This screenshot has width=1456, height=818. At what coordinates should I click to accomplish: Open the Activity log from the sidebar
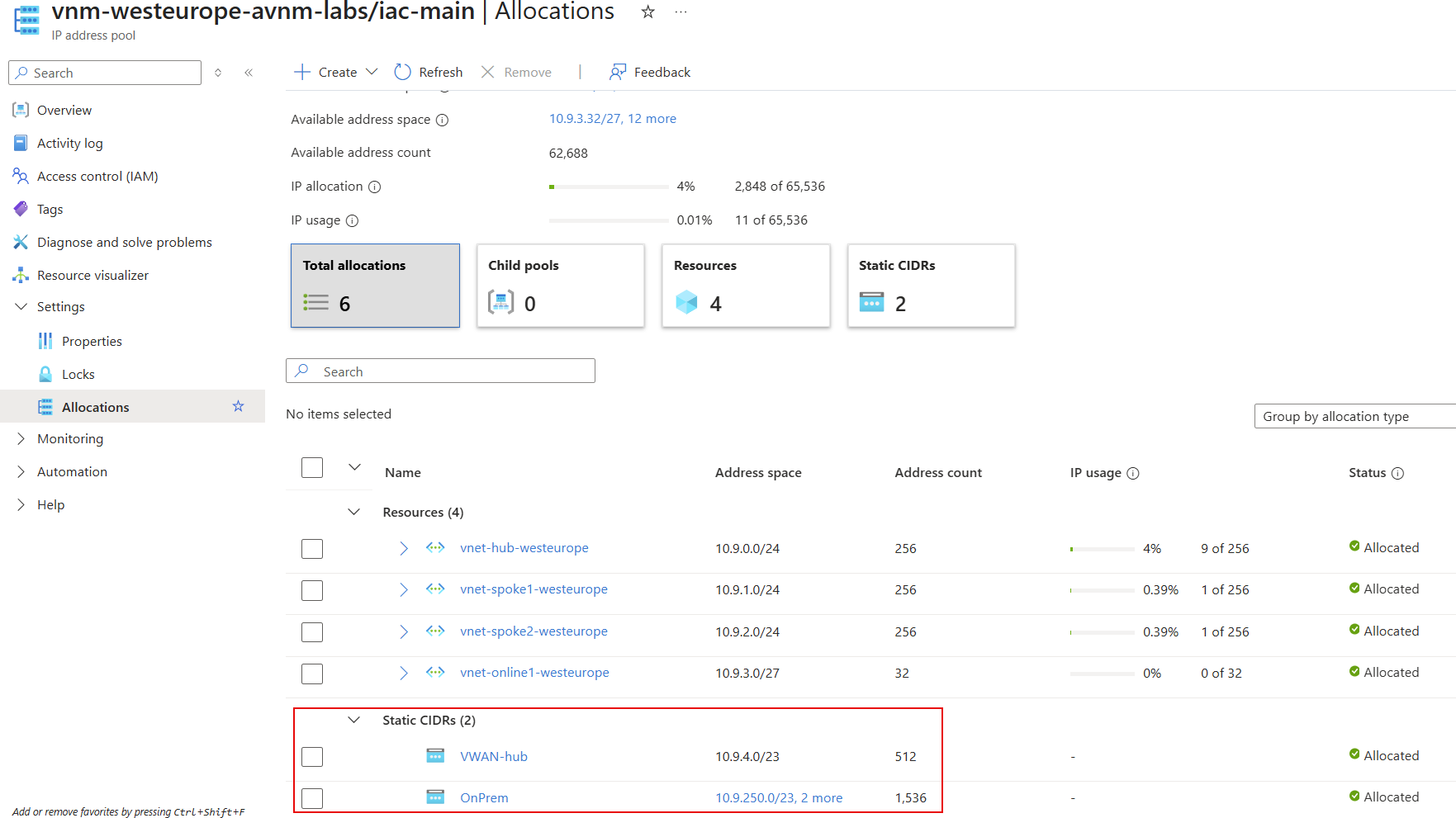69,143
